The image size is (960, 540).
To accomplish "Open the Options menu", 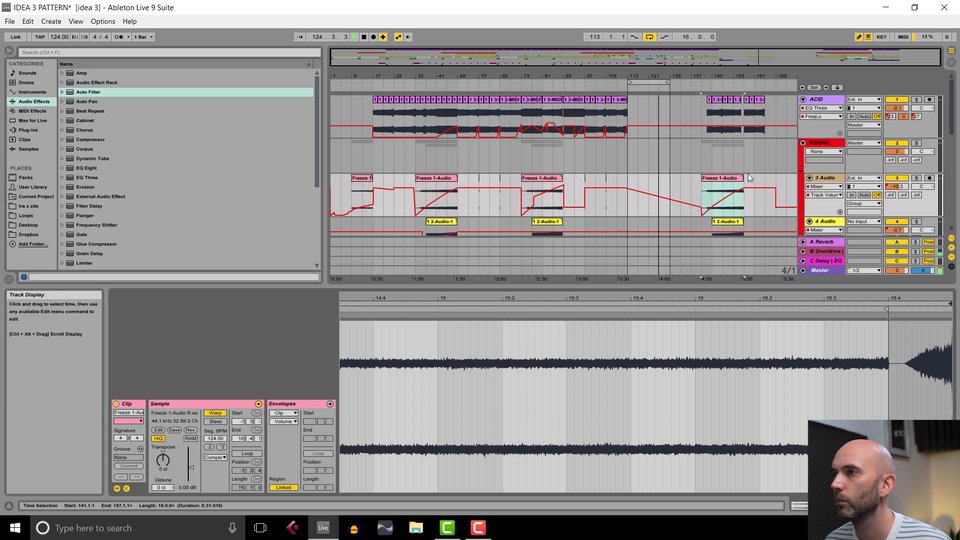I will [x=103, y=21].
